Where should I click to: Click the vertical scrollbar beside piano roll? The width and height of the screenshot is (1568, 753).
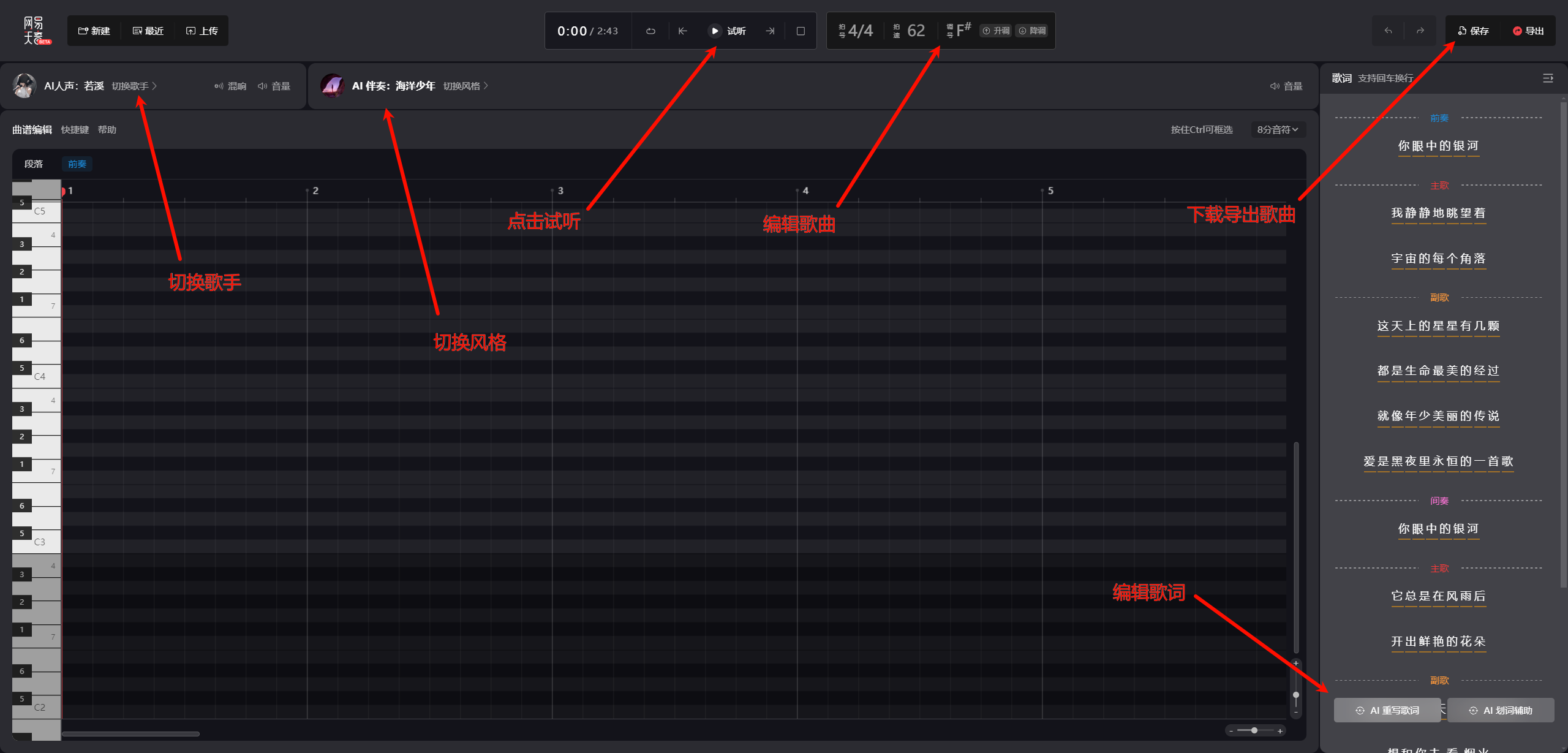[x=1296, y=547]
